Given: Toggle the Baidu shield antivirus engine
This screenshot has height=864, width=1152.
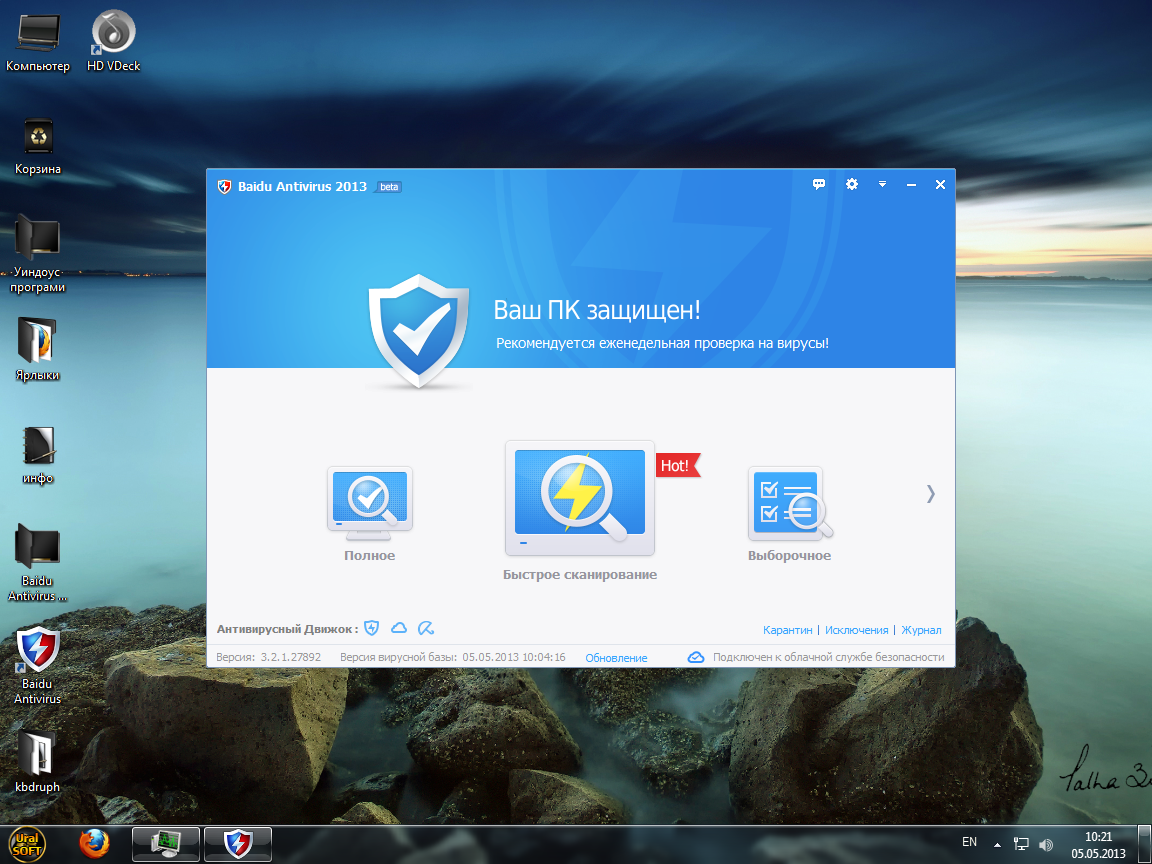Looking at the screenshot, I should pos(372,628).
